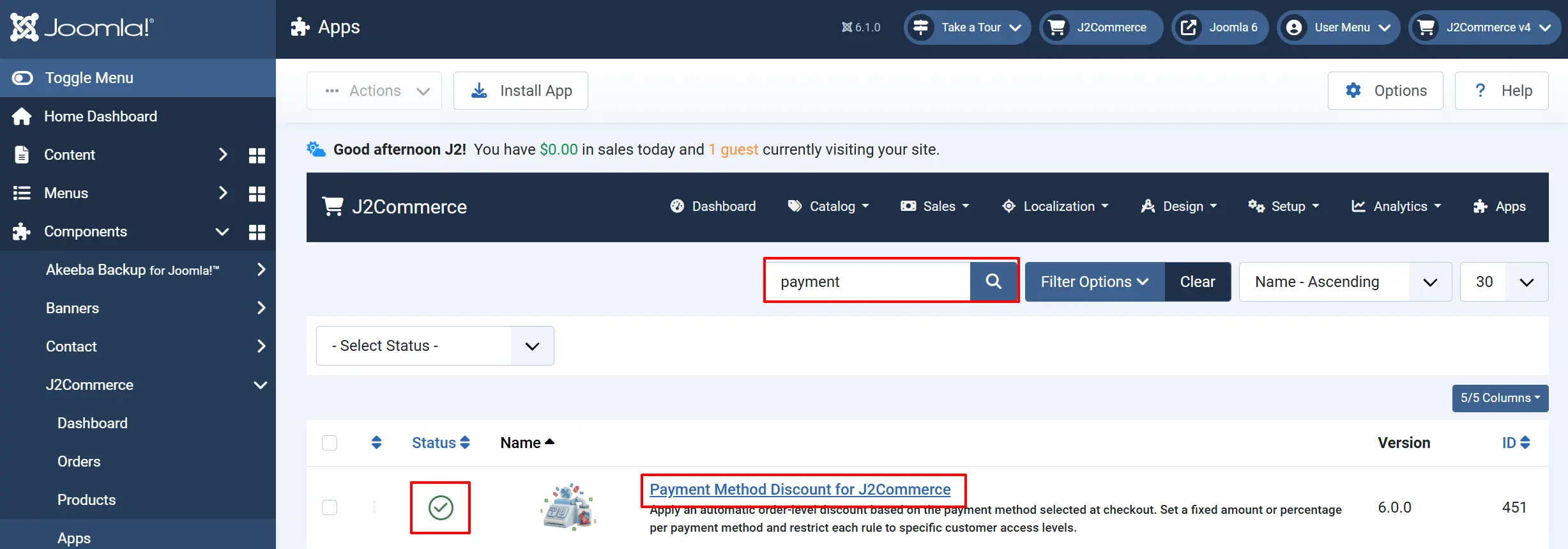Collapse the Components sidebar menu
Screen dimensions: 1568x549
coord(222,231)
